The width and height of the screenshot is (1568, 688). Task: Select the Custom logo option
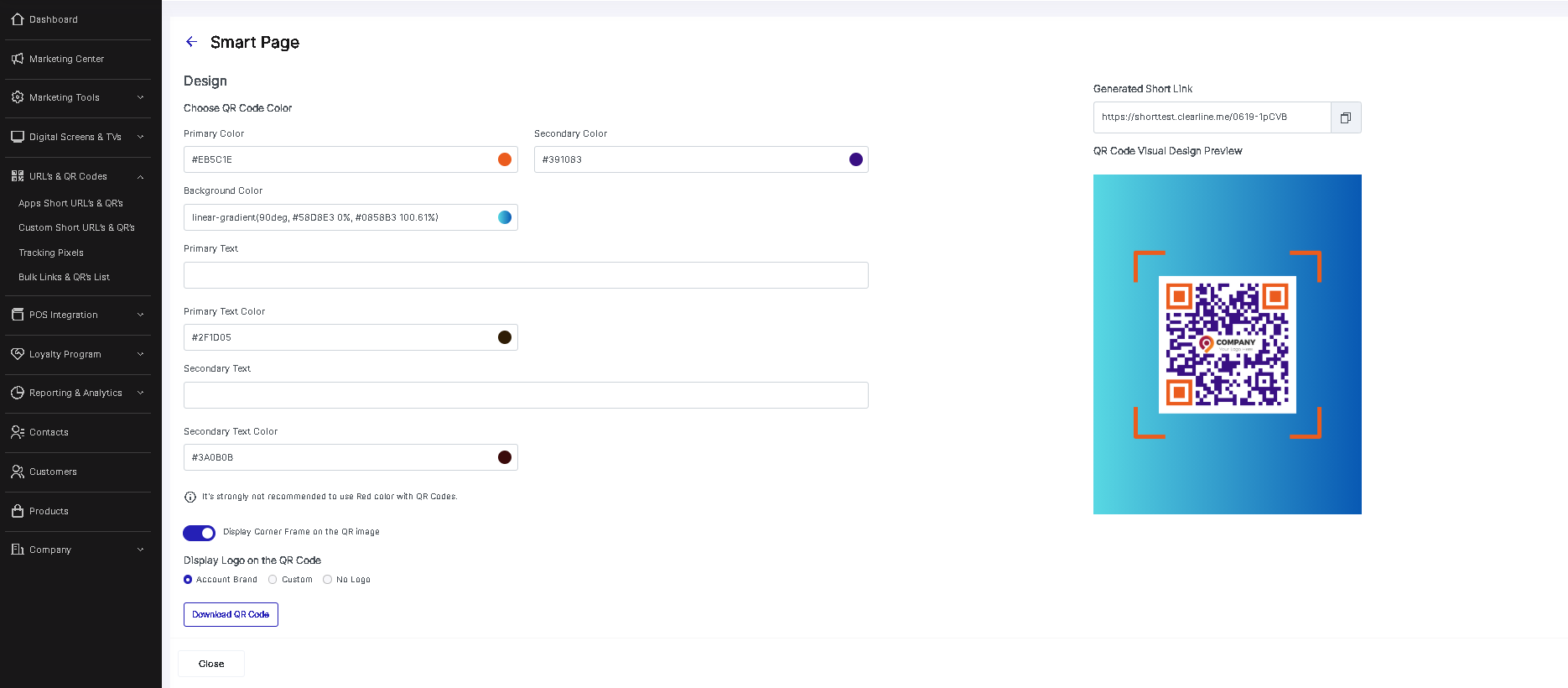(273, 580)
